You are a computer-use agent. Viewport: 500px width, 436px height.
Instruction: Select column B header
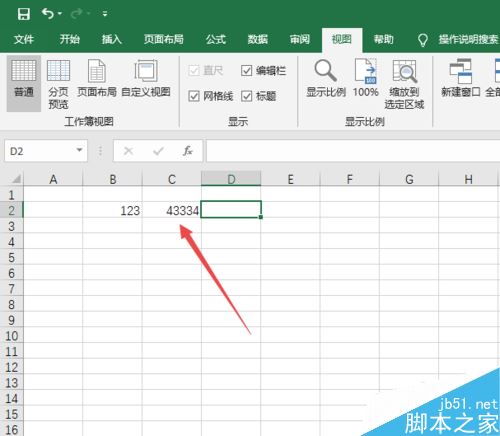[113, 180]
